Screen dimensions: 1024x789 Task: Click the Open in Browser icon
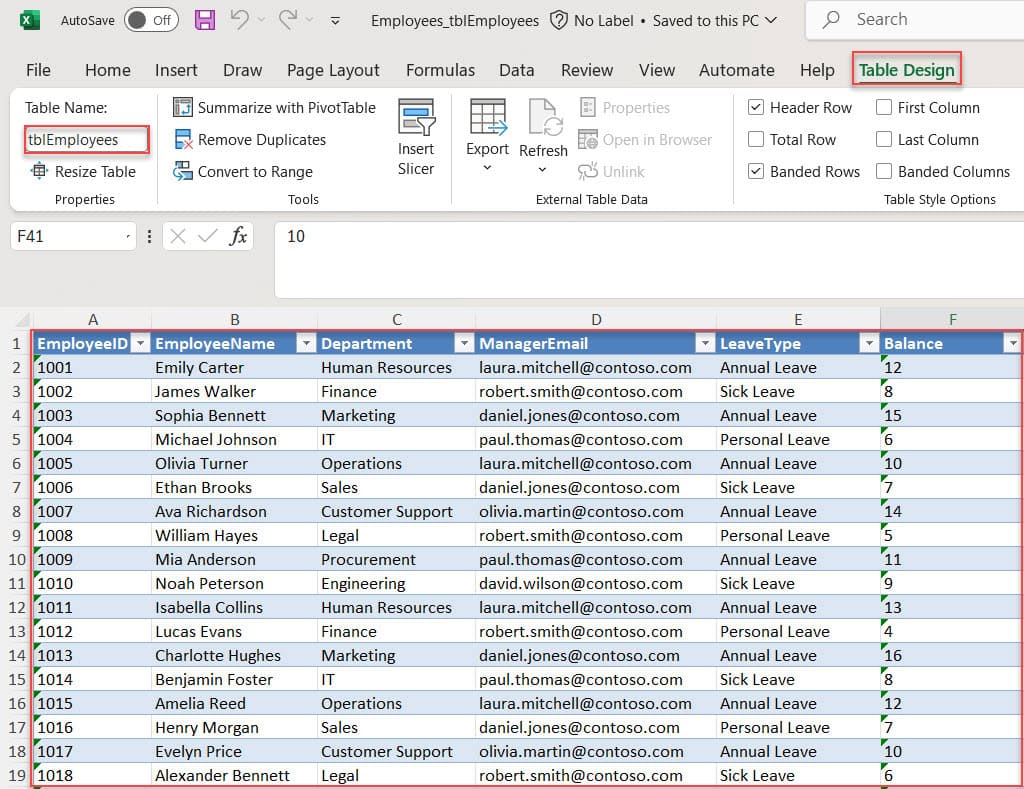pos(588,139)
